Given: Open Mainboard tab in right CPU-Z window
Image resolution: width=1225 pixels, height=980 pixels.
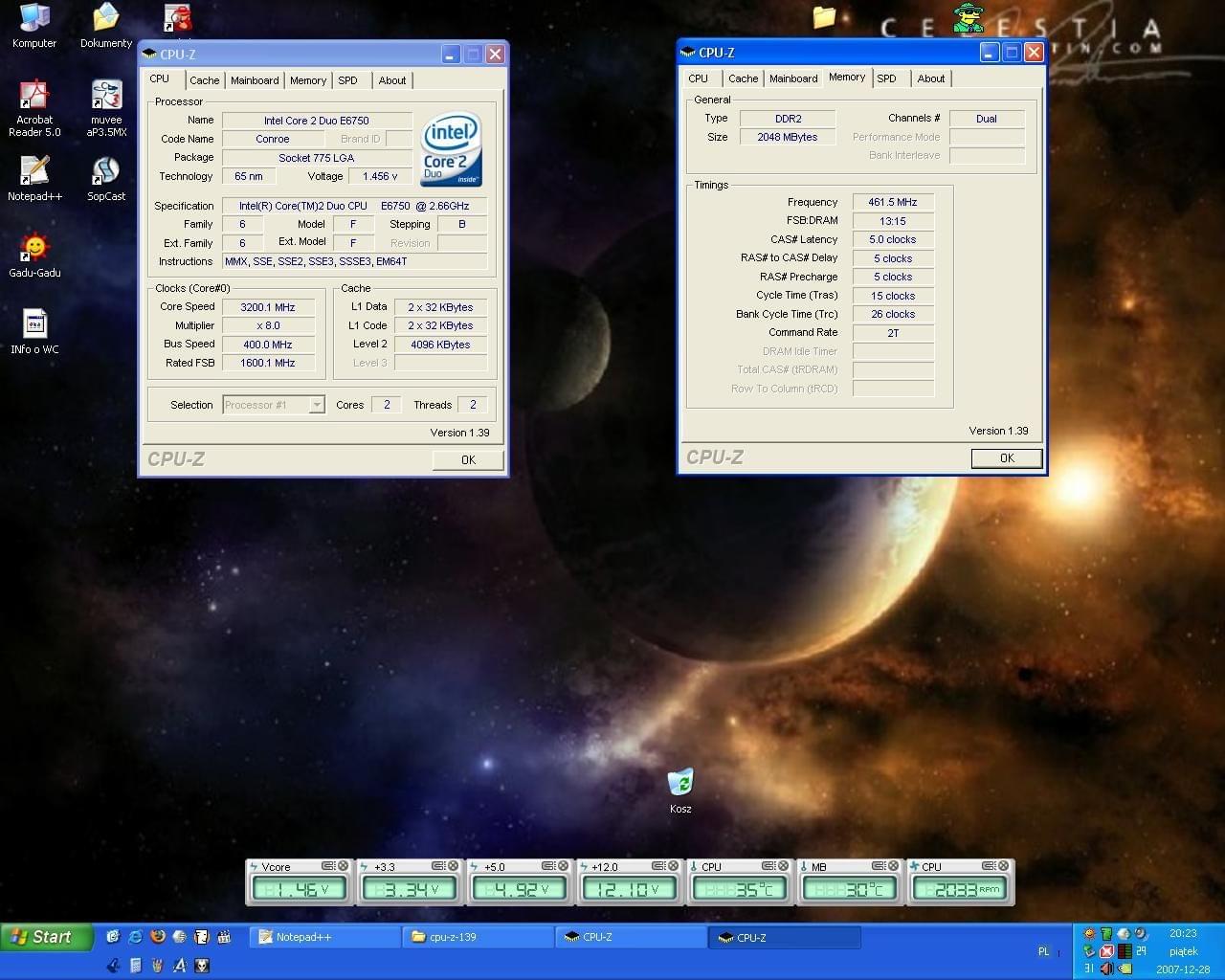Looking at the screenshot, I should tap(793, 78).
